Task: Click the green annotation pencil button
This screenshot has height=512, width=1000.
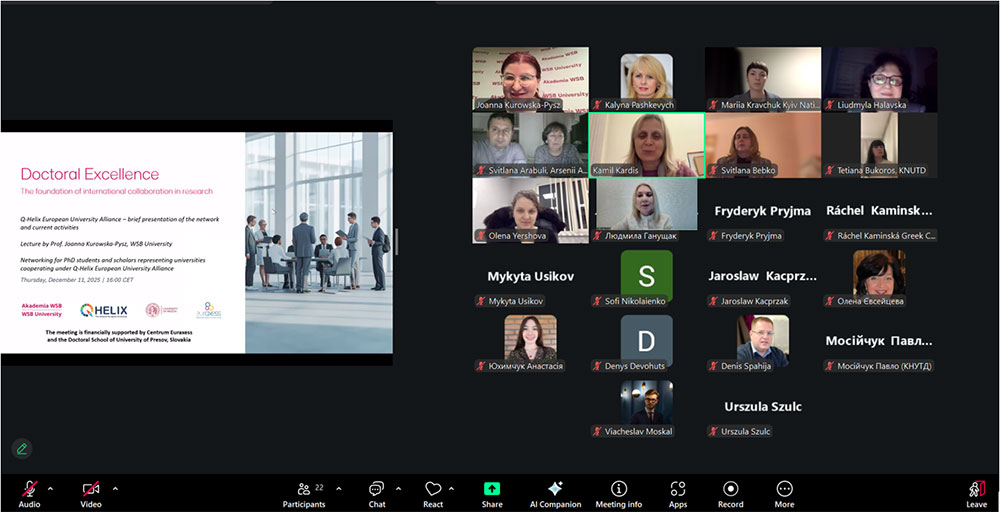Action: (x=21, y=449)
